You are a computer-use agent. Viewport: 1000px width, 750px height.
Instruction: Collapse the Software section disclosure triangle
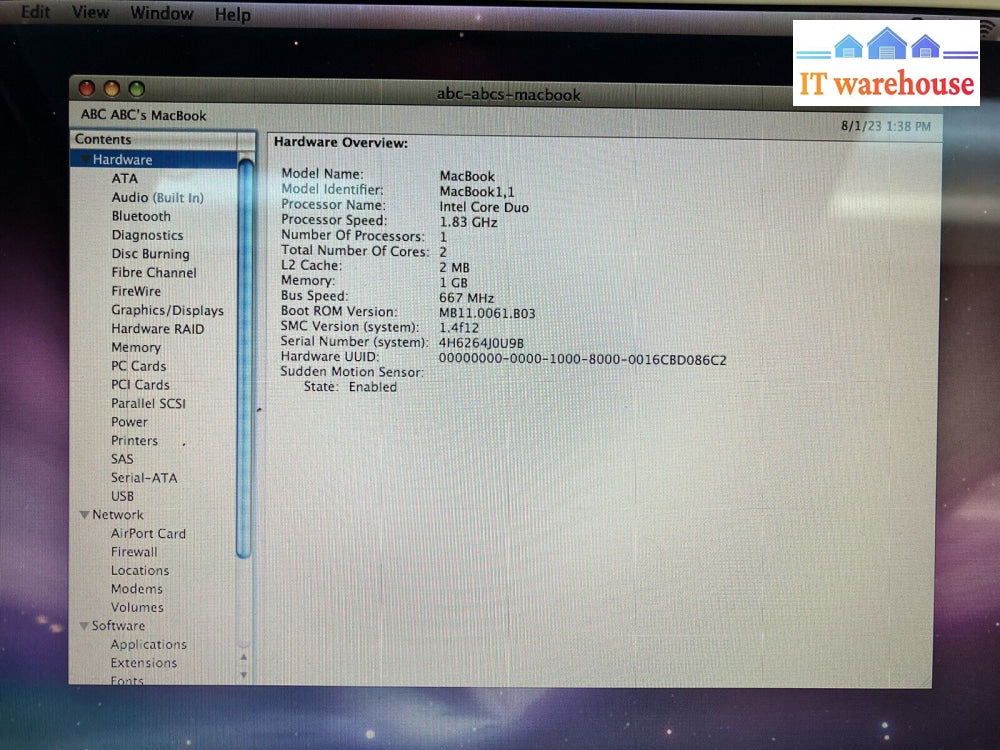(84, 626)
